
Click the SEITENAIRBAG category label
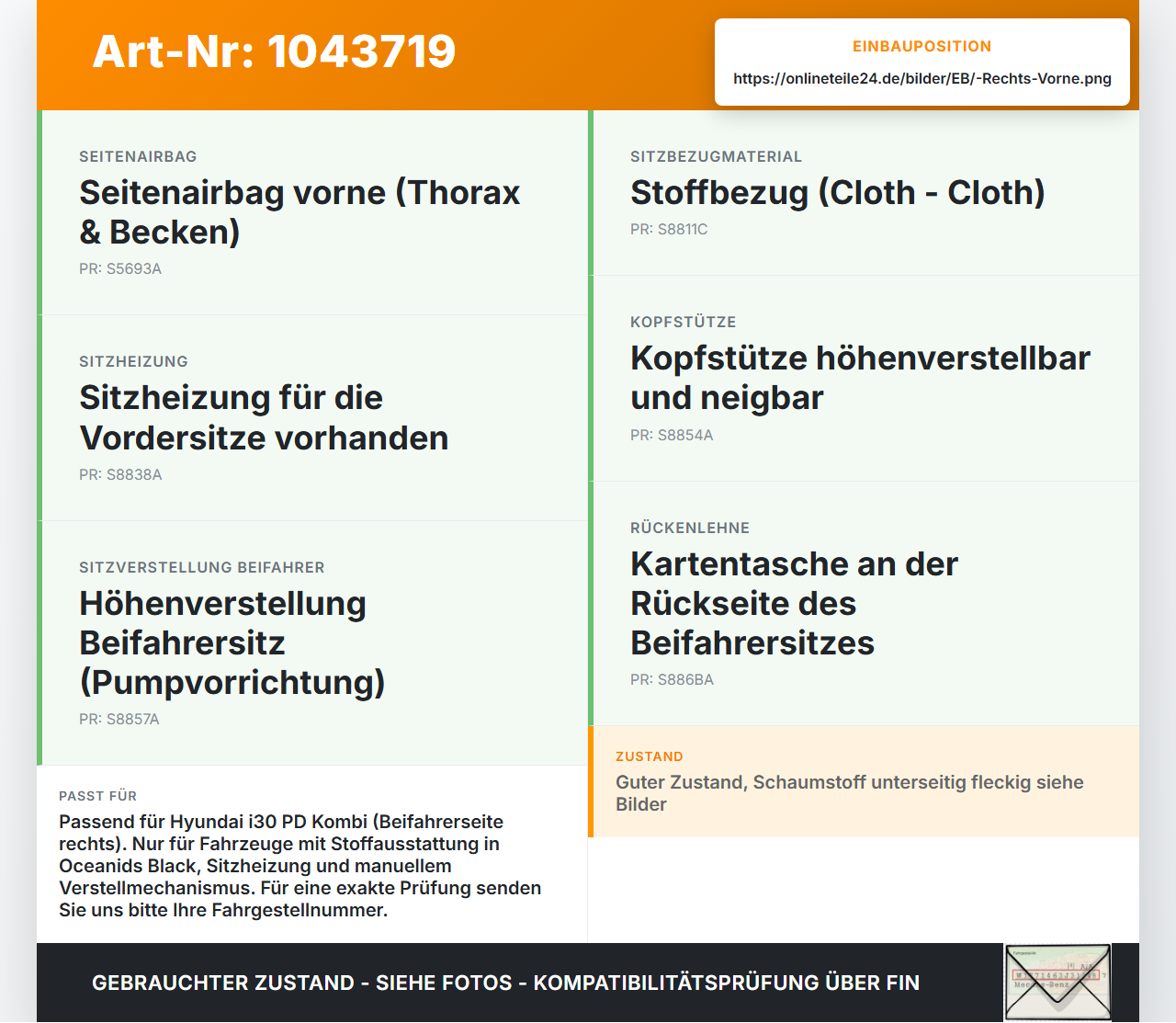(x=138, y=156)
